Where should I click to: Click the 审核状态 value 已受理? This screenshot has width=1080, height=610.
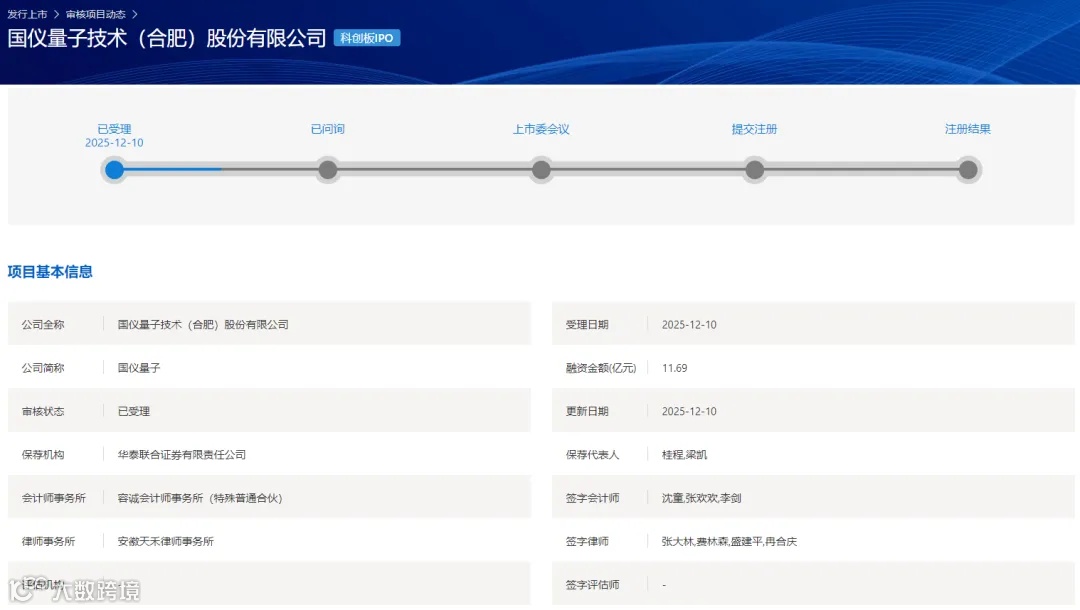click(134, 411)
